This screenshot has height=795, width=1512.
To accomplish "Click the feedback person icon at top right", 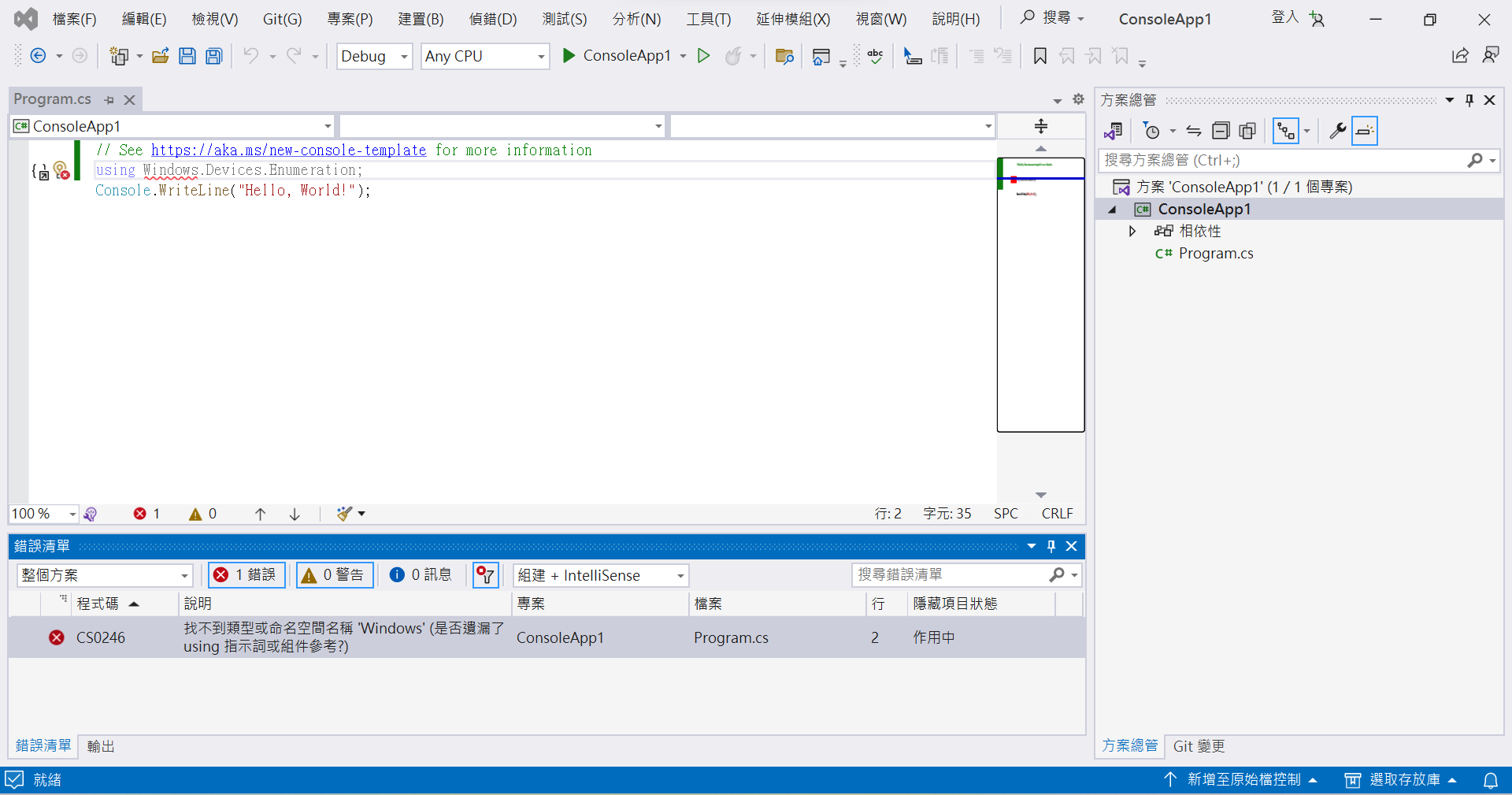I will [x=1491, y=55].
